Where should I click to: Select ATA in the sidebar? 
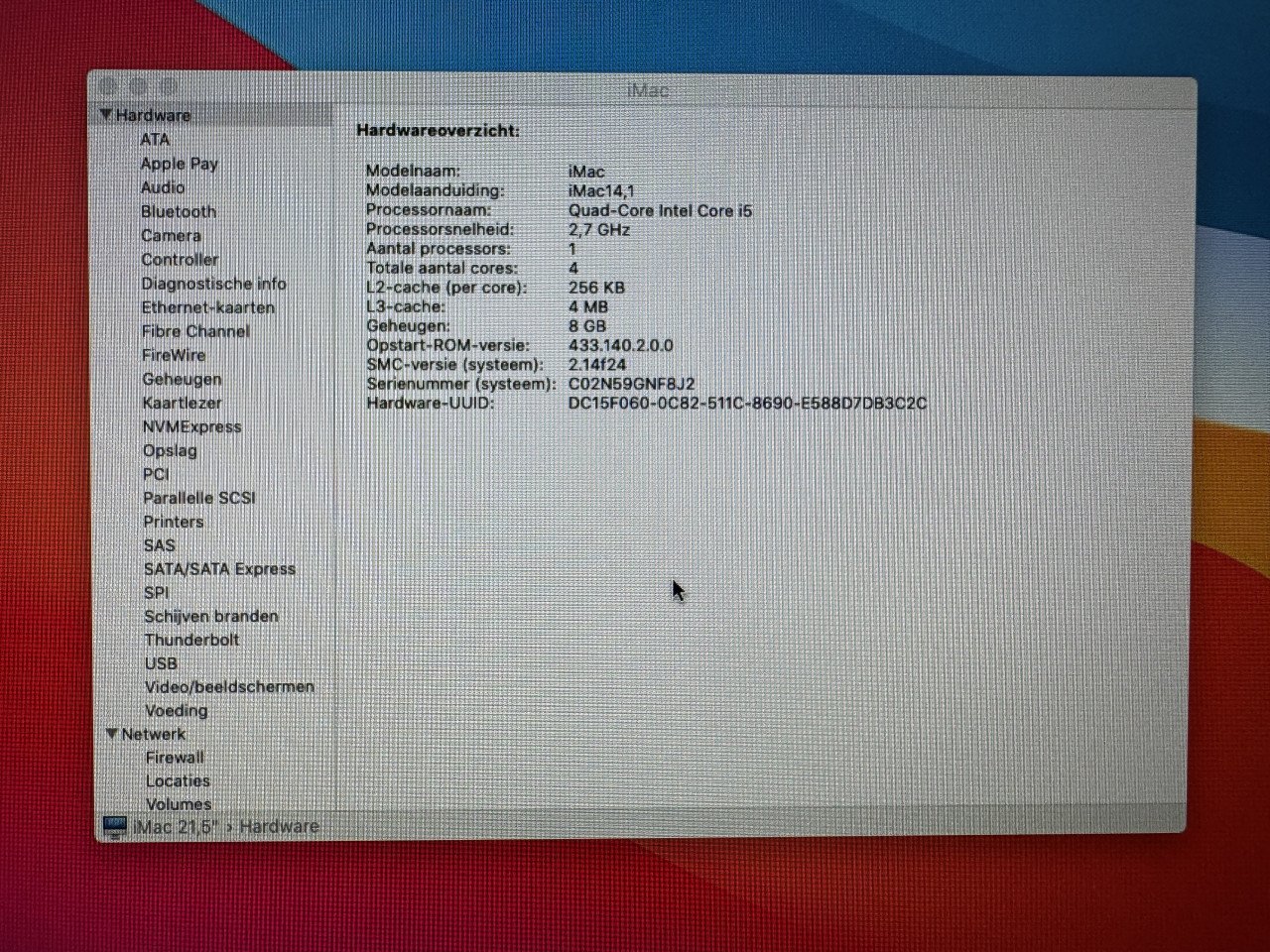pyautogui.click(x=155, y=139)
